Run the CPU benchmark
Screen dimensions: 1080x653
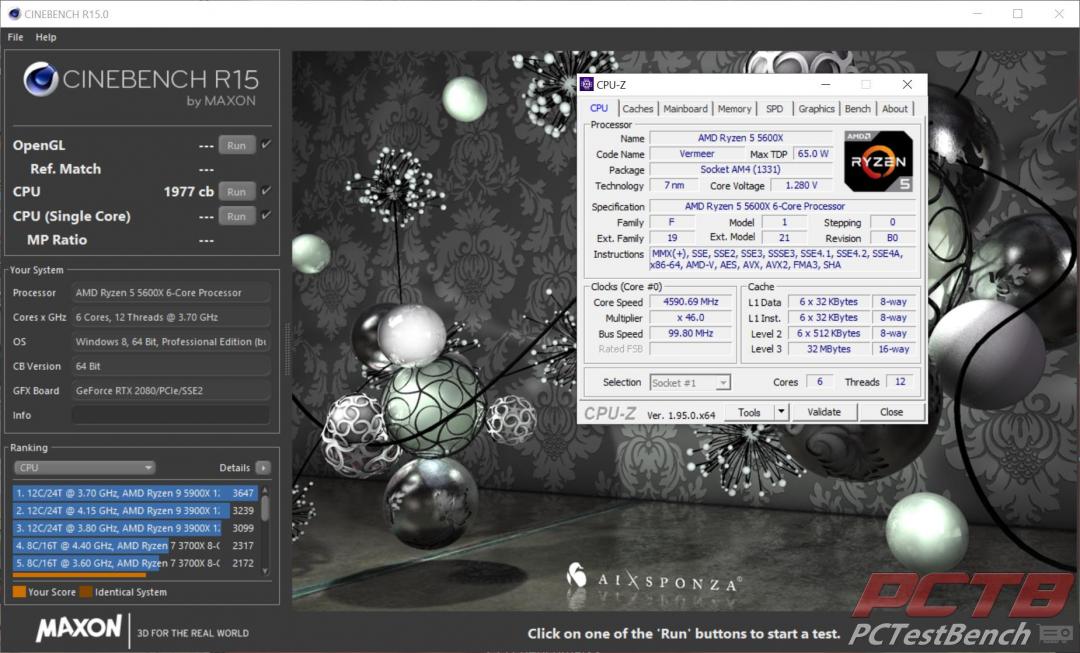(x=236, y=191)
